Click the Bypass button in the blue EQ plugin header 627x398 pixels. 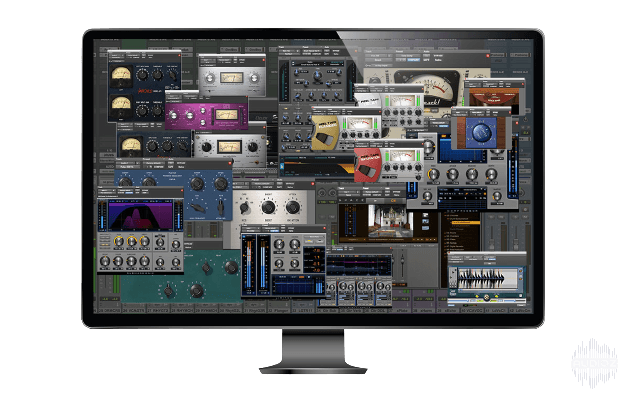click(x=181, y=163)
